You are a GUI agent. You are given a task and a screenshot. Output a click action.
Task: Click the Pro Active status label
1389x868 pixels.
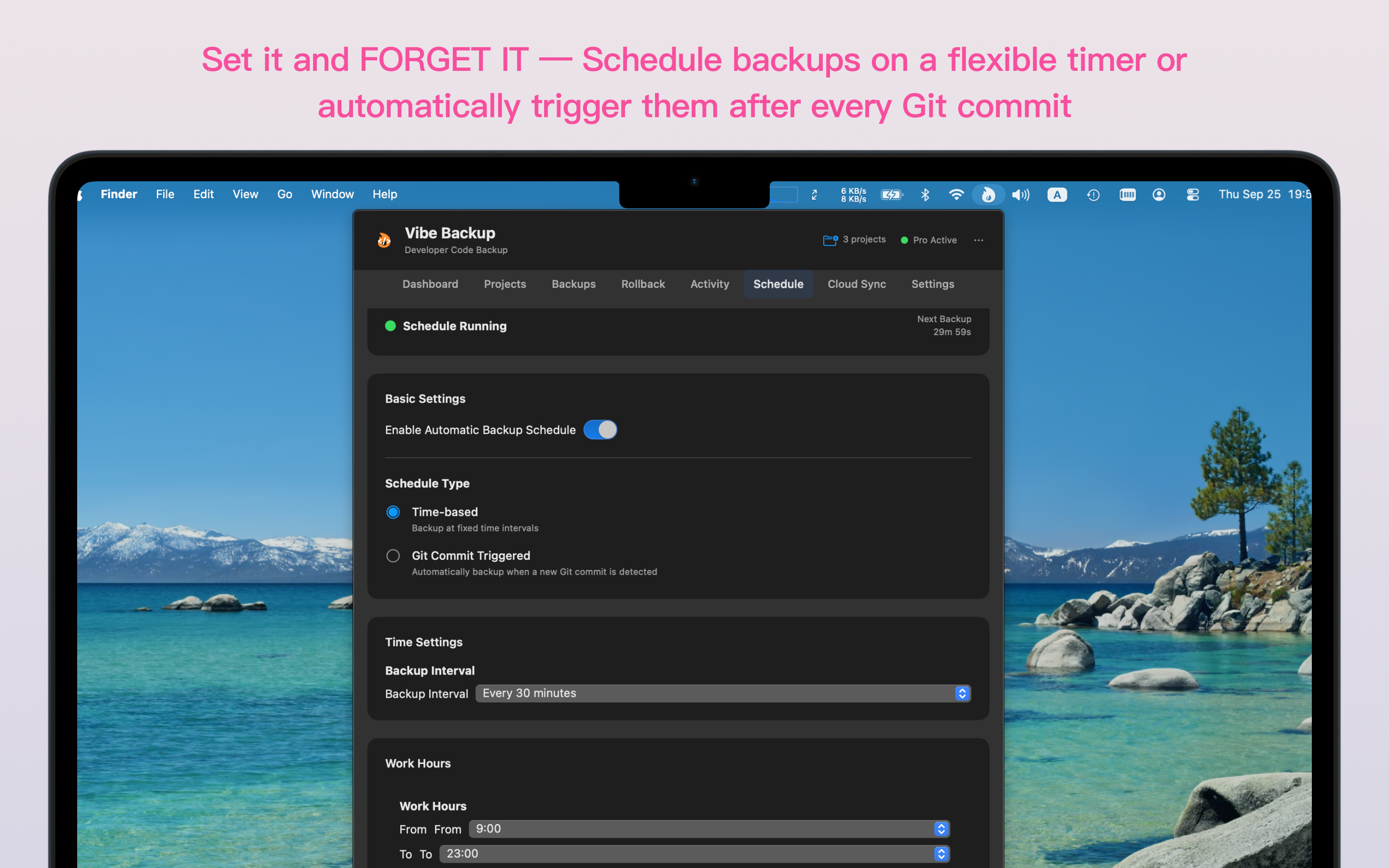[934, 240]
